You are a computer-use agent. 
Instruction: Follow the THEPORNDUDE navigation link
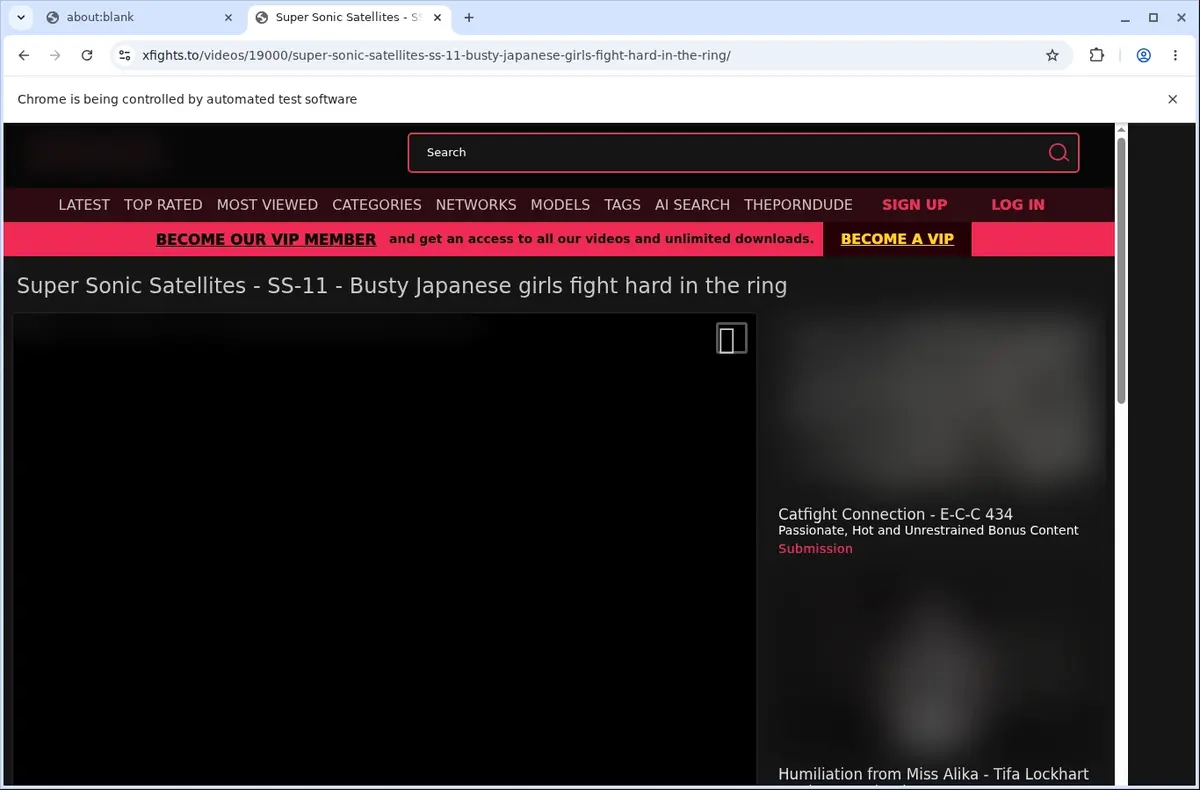pyautogui.click(x=798, y=204)
